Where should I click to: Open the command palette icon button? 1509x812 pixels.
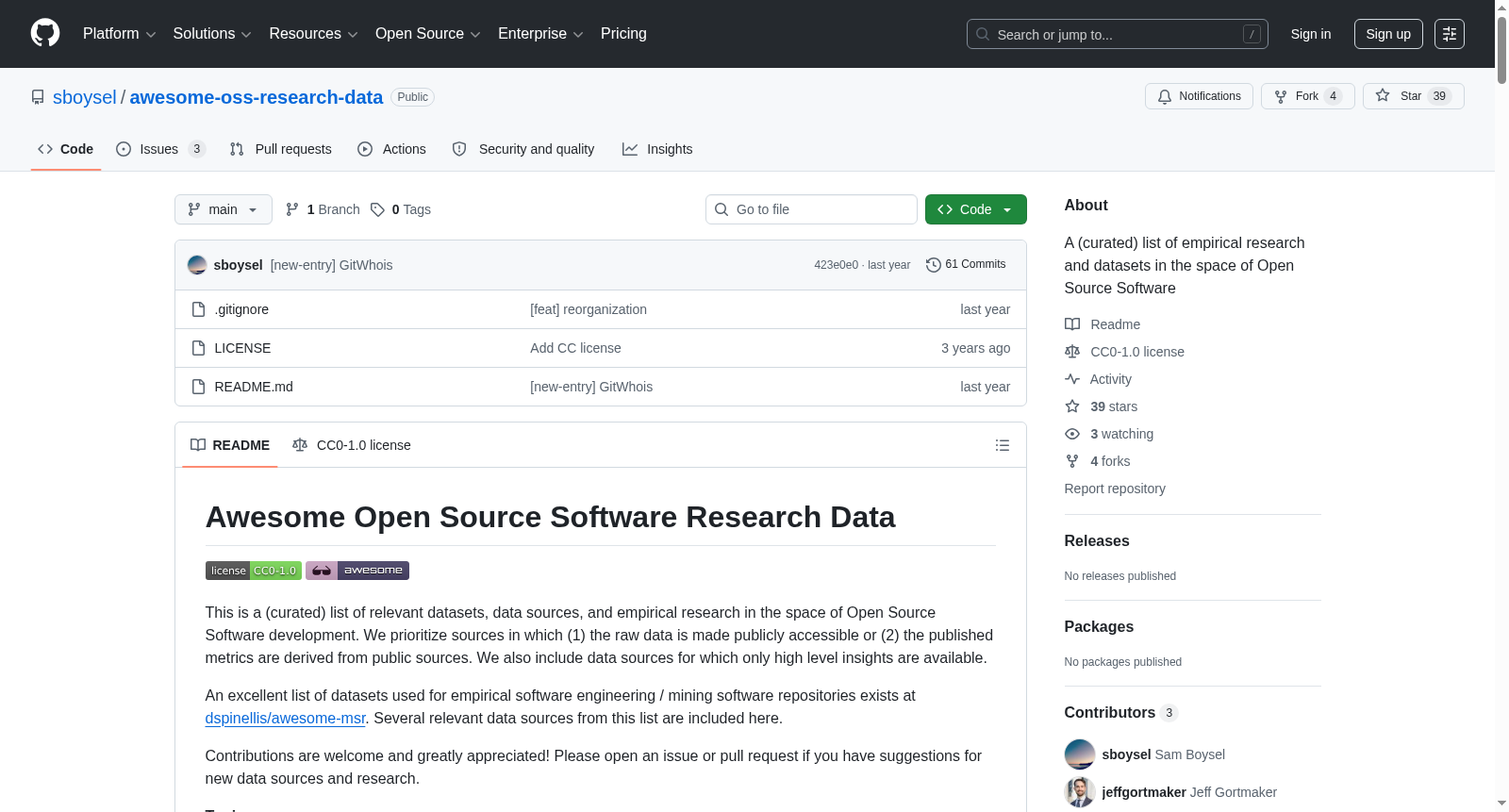[x=1450, y=34]
